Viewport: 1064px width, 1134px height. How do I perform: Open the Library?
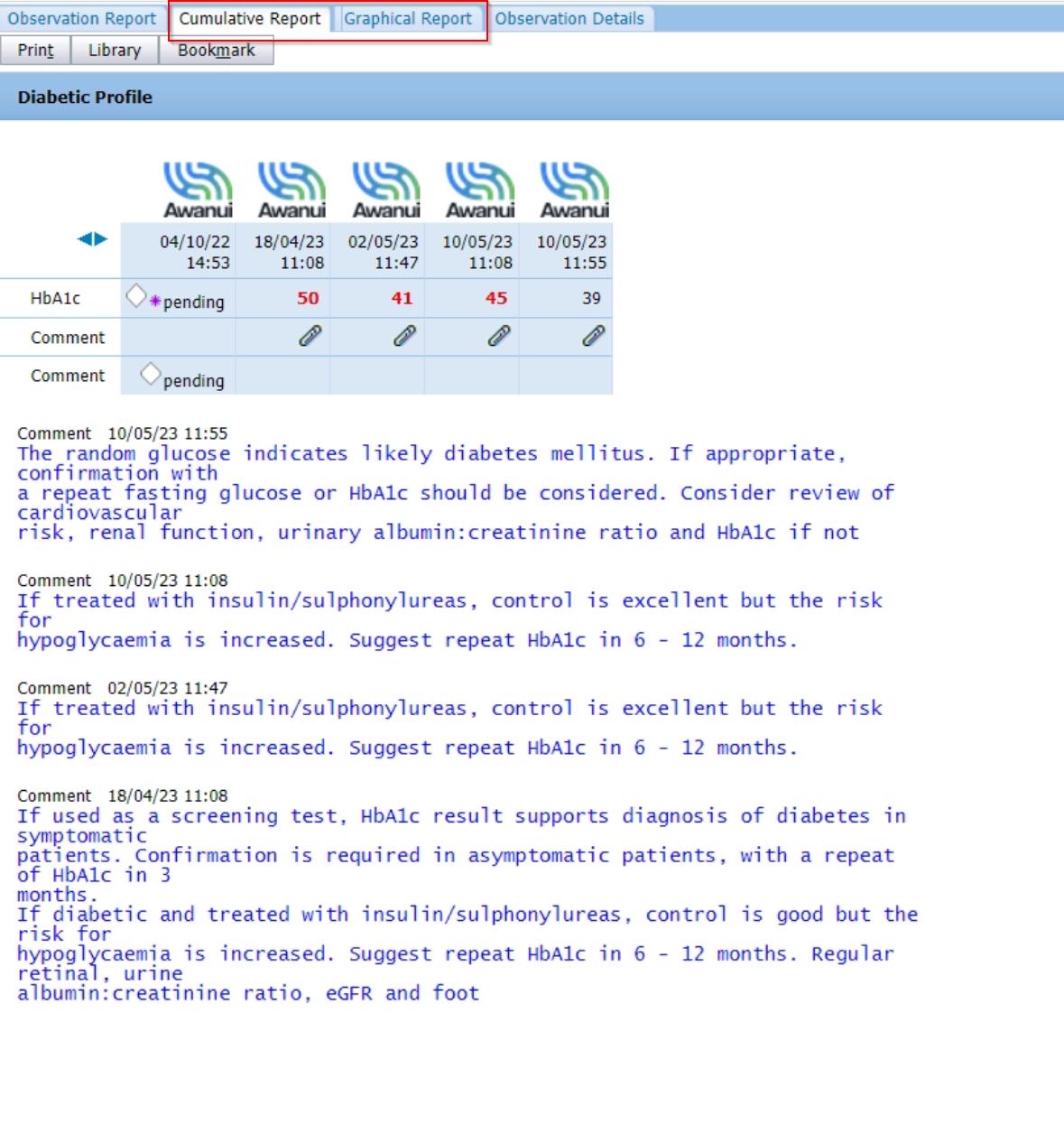tap(114, 51)
